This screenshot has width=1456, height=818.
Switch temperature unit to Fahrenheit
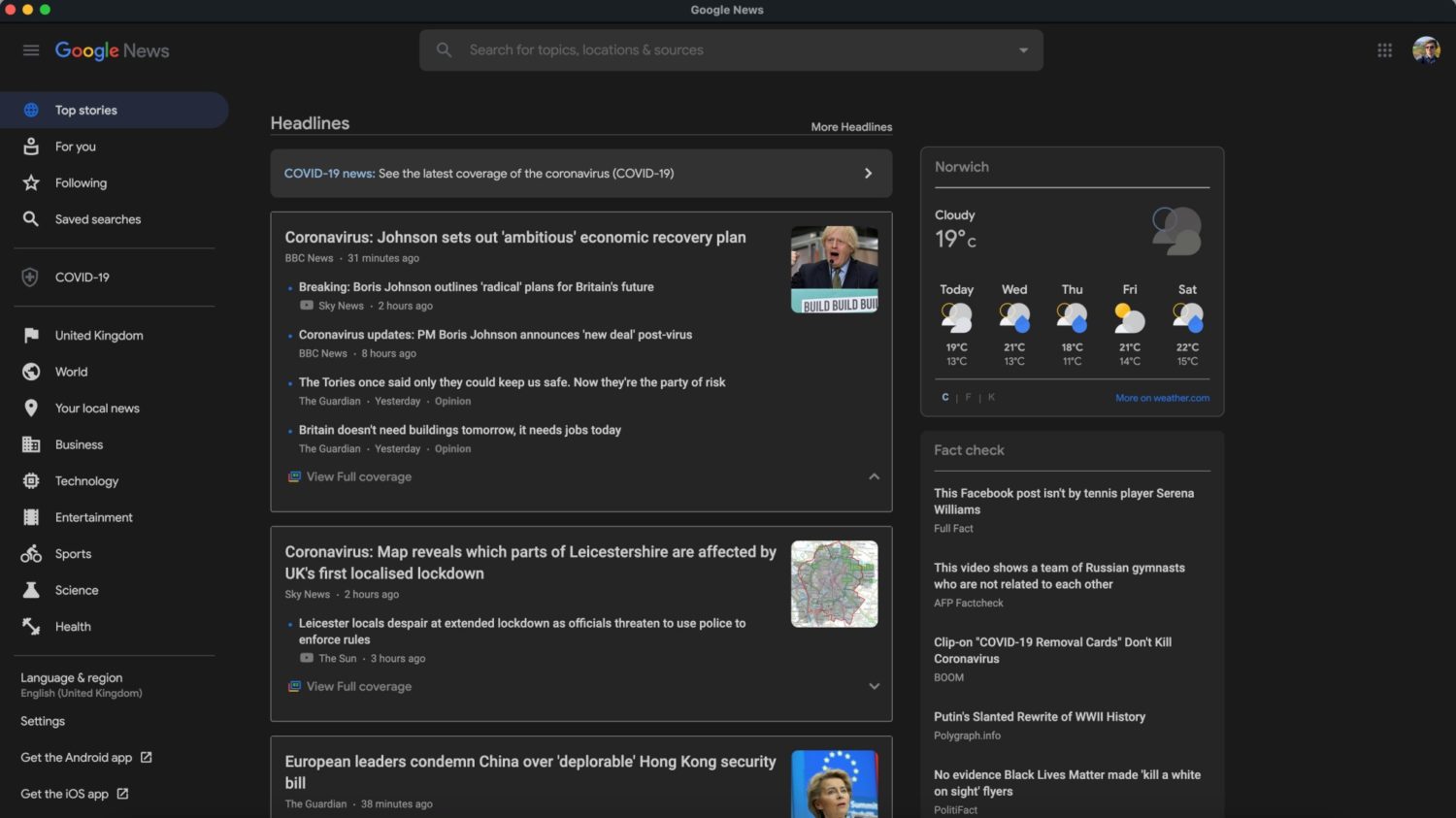click(968, 397)
